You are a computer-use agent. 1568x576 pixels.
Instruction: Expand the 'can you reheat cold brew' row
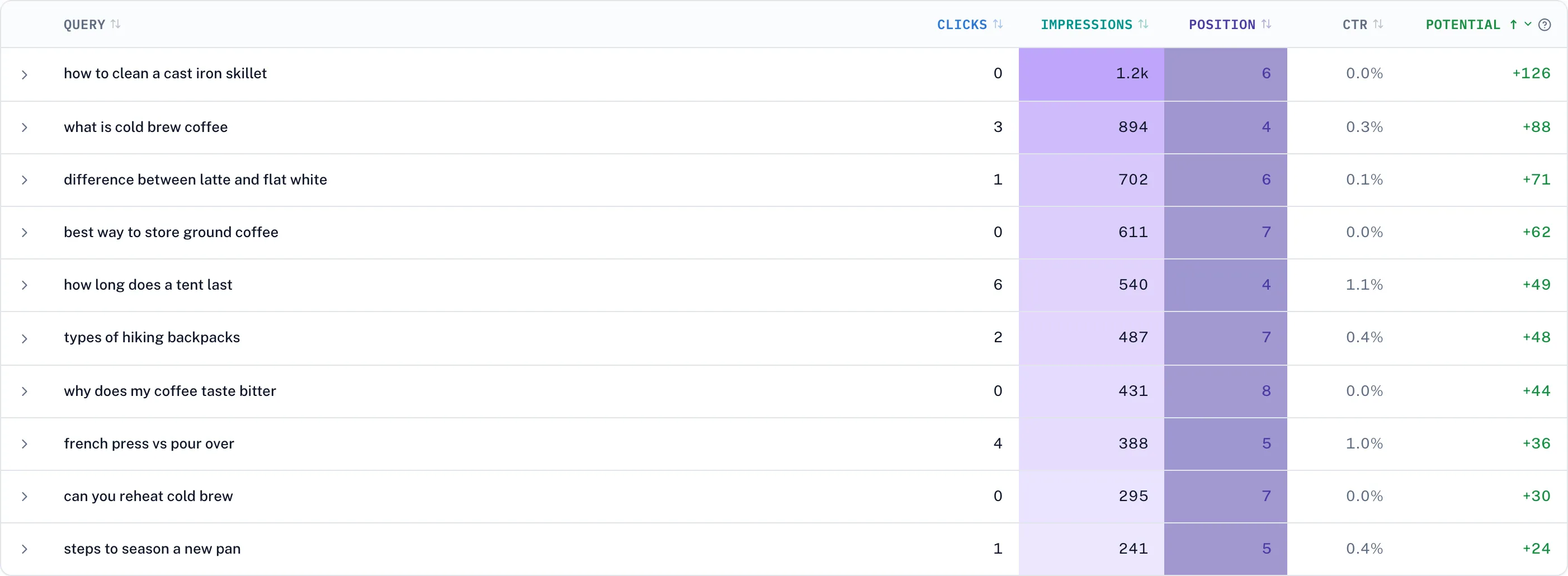tap(25, 496)
